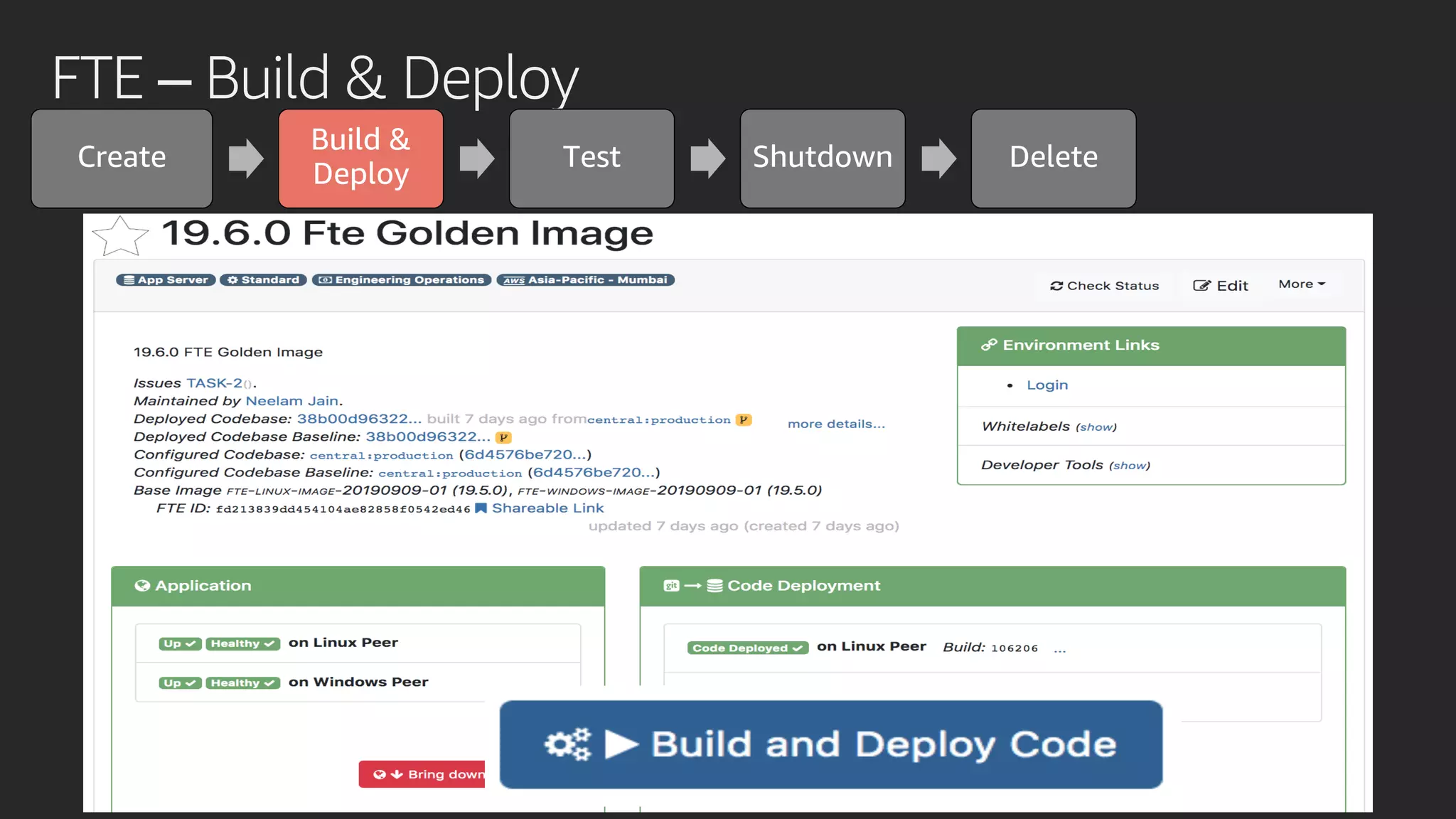Open the TASK-2 issue link
Viewport: 1456px width, 819px height.
214,383
